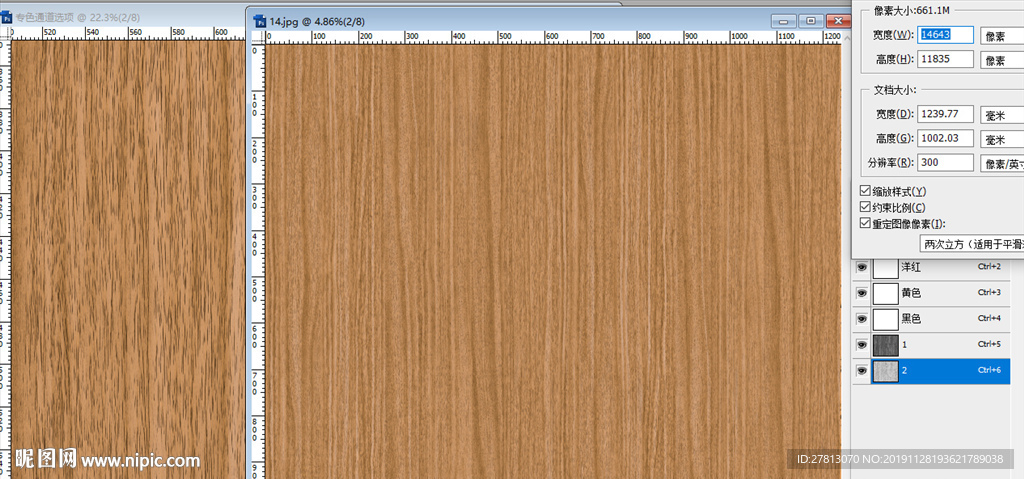Viewport: 1024px width, 479px height.
Task: Open the pixel height unit dropdown (像素)
Action: tap(1002, 60)
